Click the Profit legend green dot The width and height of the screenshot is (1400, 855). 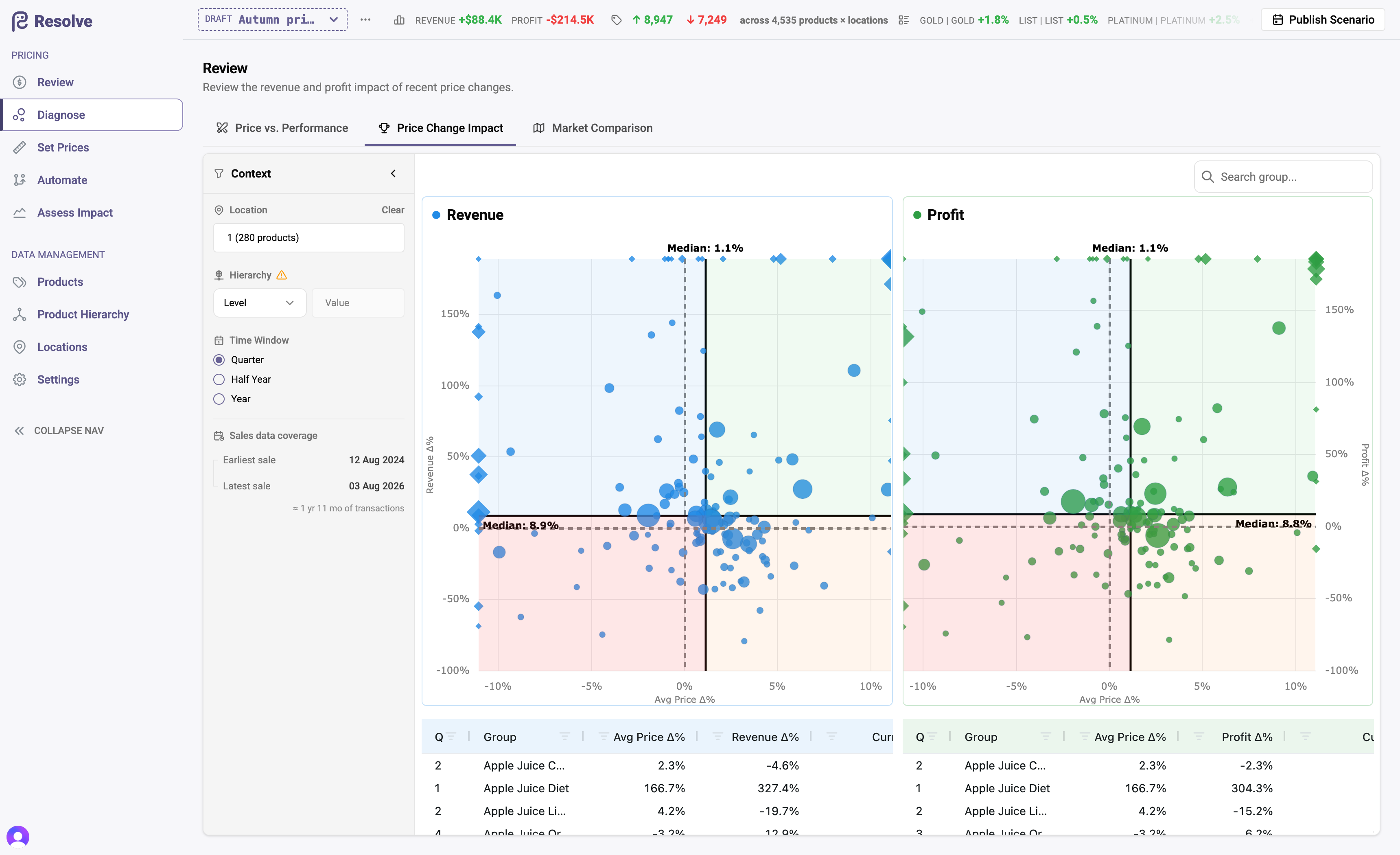point(917,215)
